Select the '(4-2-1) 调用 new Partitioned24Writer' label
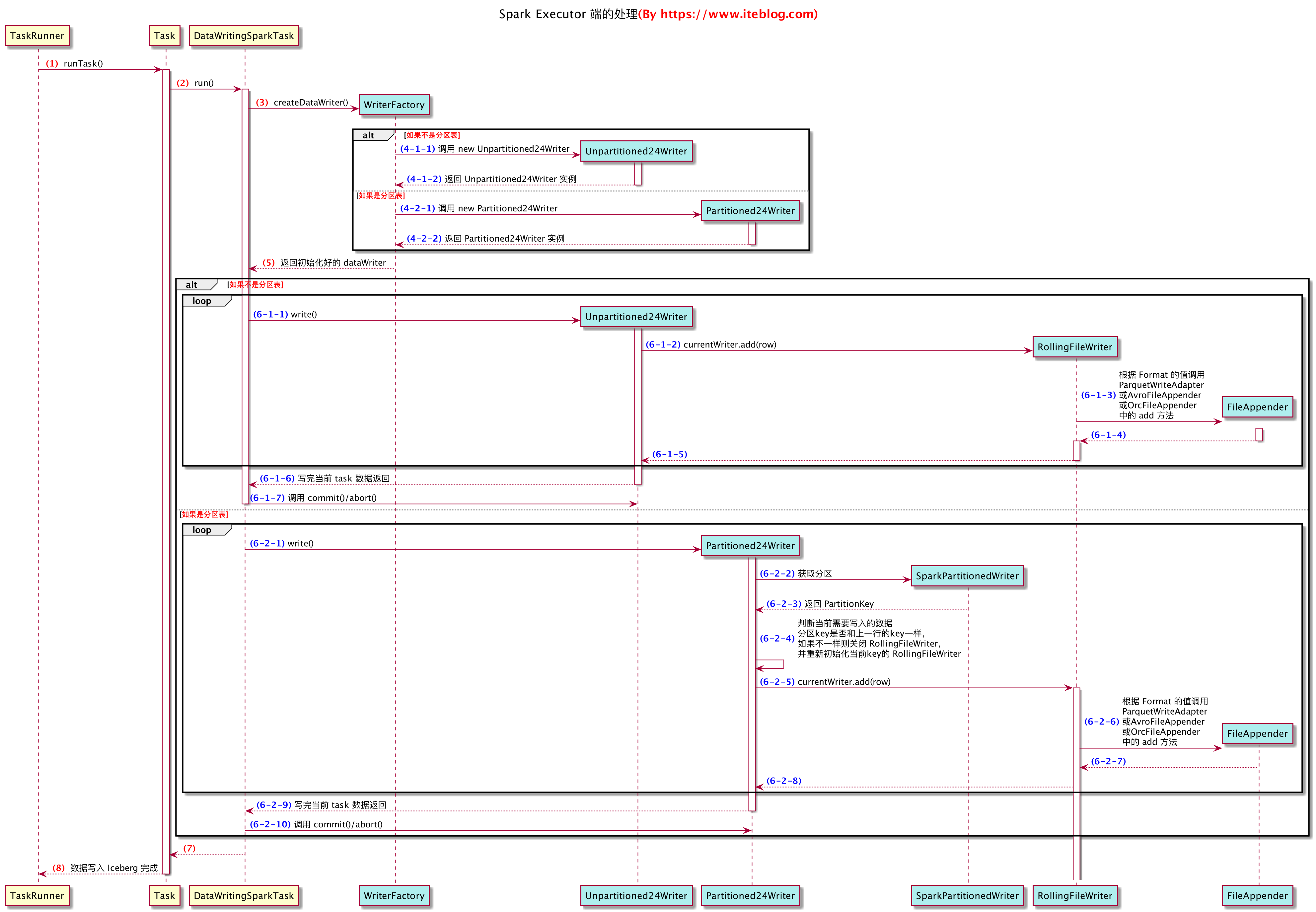This screenshot has width=1316, height=912. 478,208
